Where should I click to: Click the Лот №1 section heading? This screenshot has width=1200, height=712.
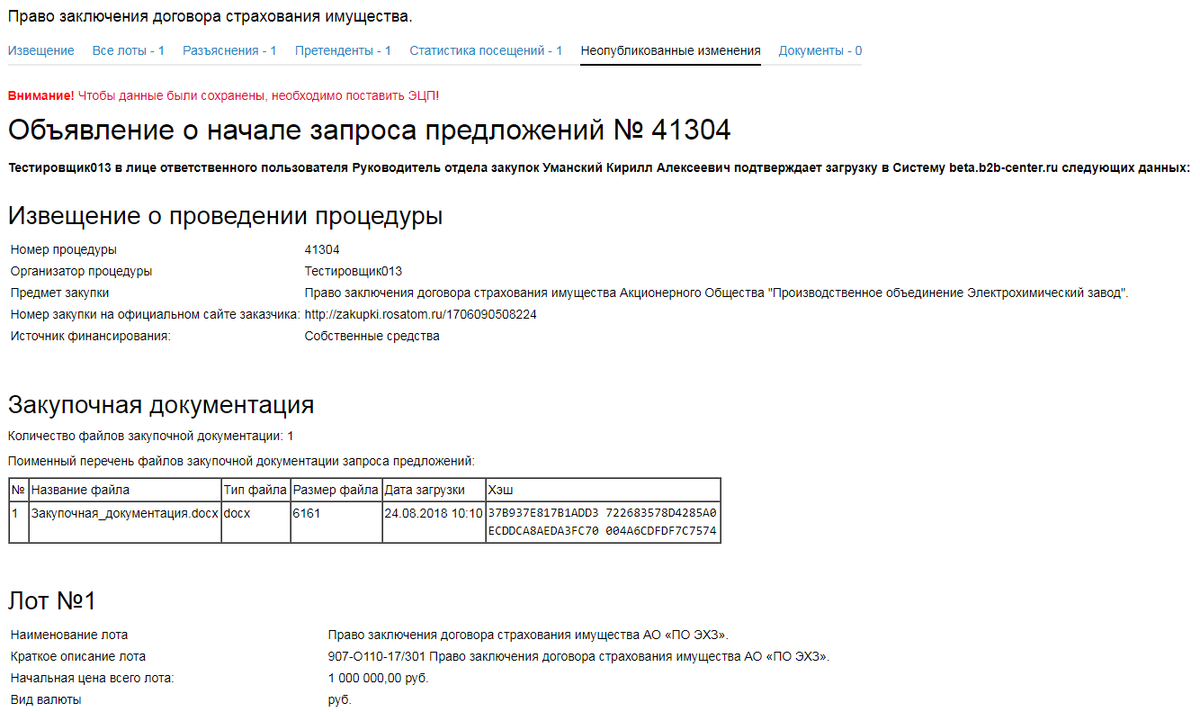(52, 601)
